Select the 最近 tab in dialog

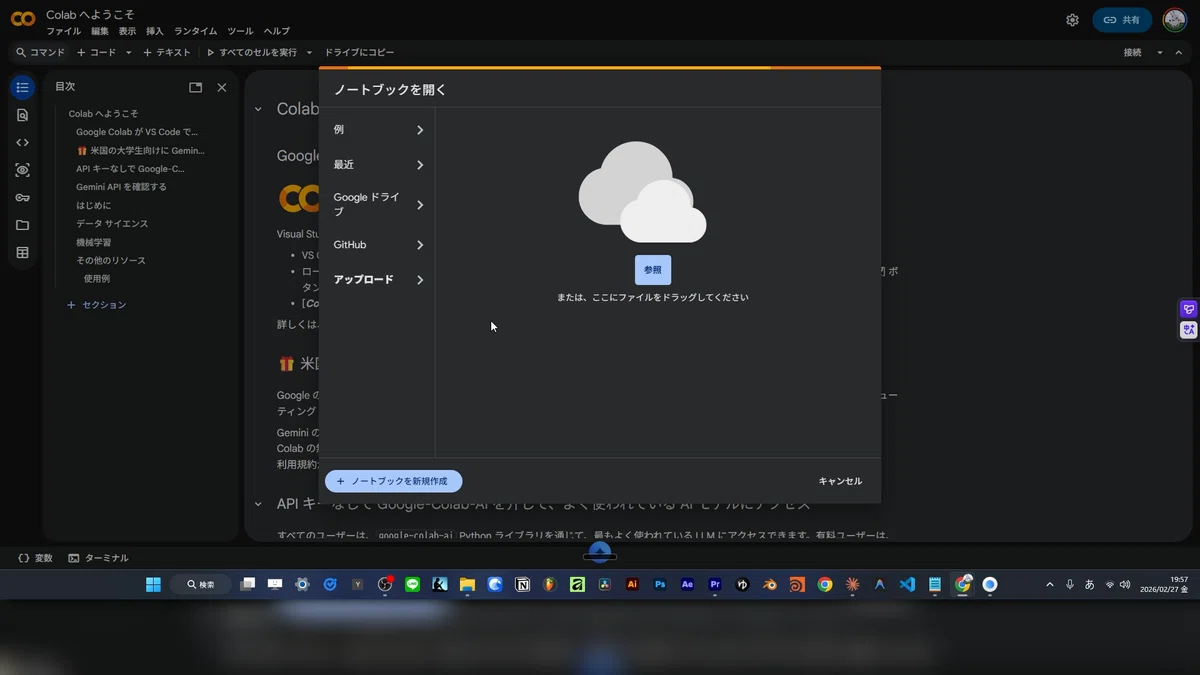[378, 165]
